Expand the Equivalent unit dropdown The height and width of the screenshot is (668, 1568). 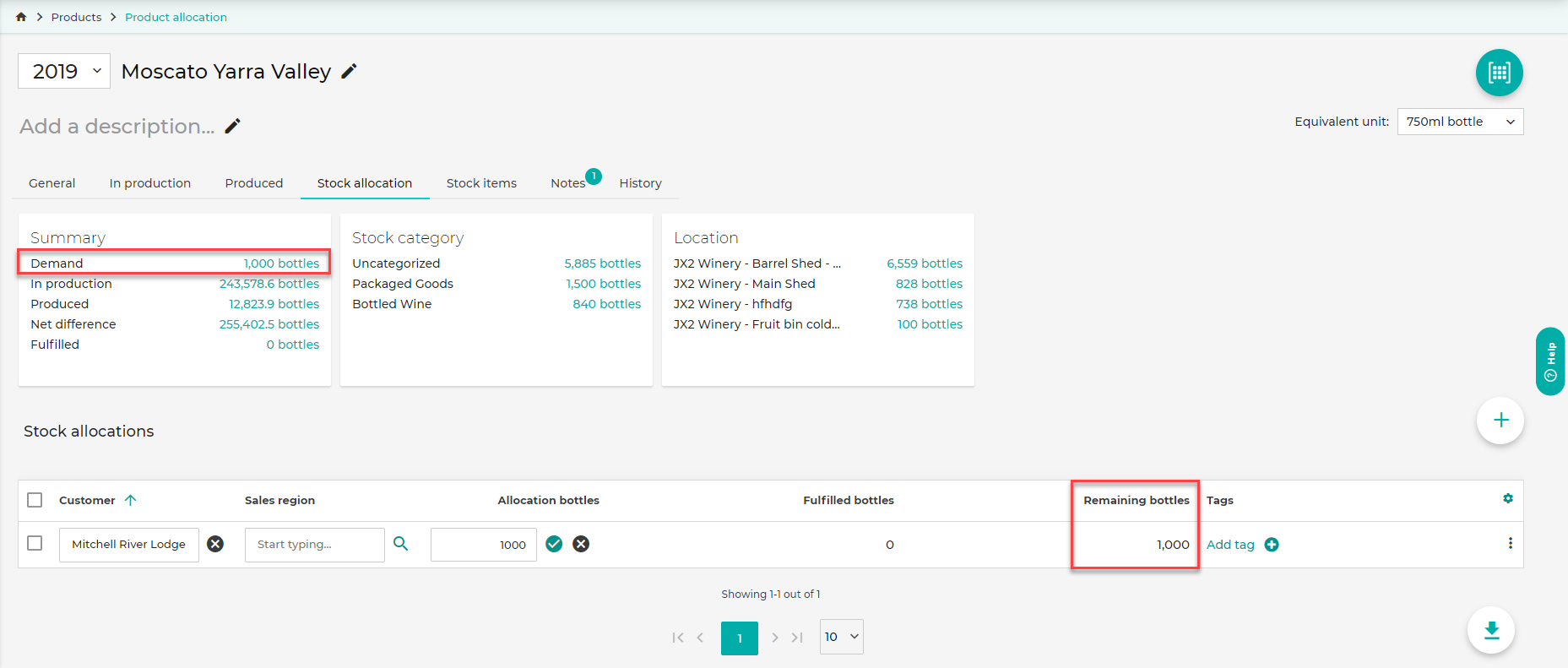click(1460, 122)
